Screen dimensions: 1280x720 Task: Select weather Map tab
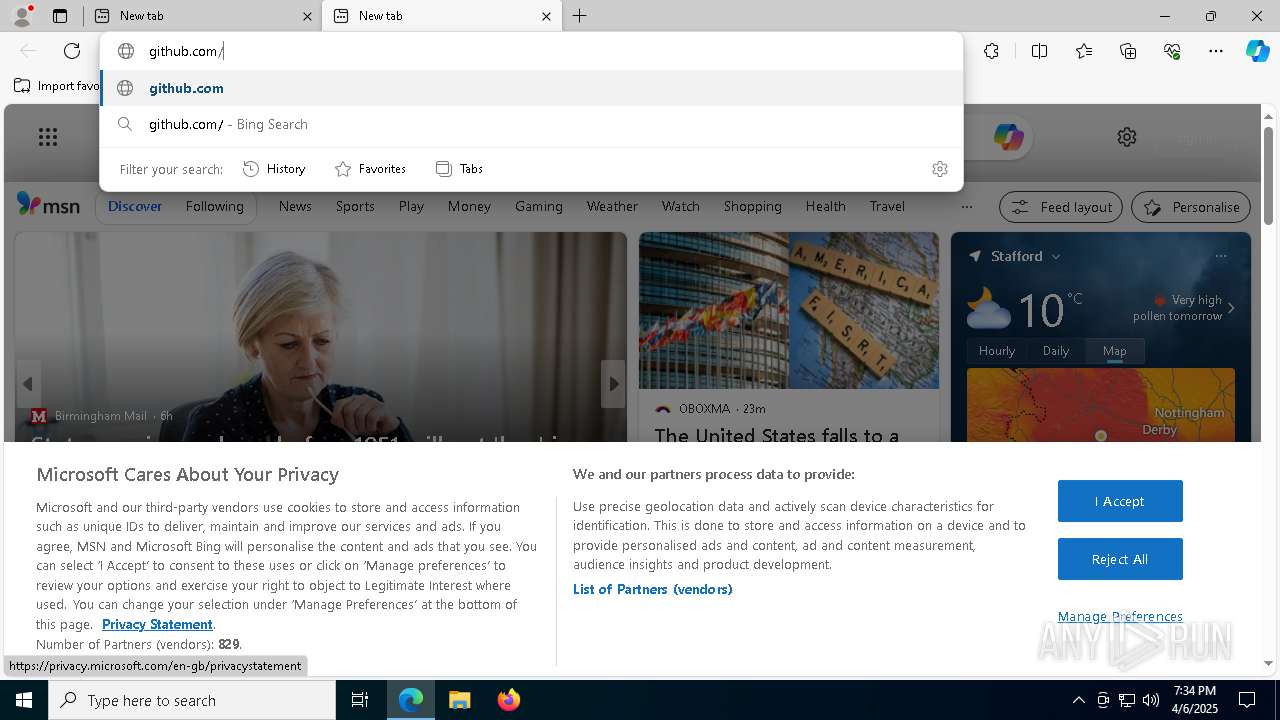pyautogui.click(x=1115, y=351)
